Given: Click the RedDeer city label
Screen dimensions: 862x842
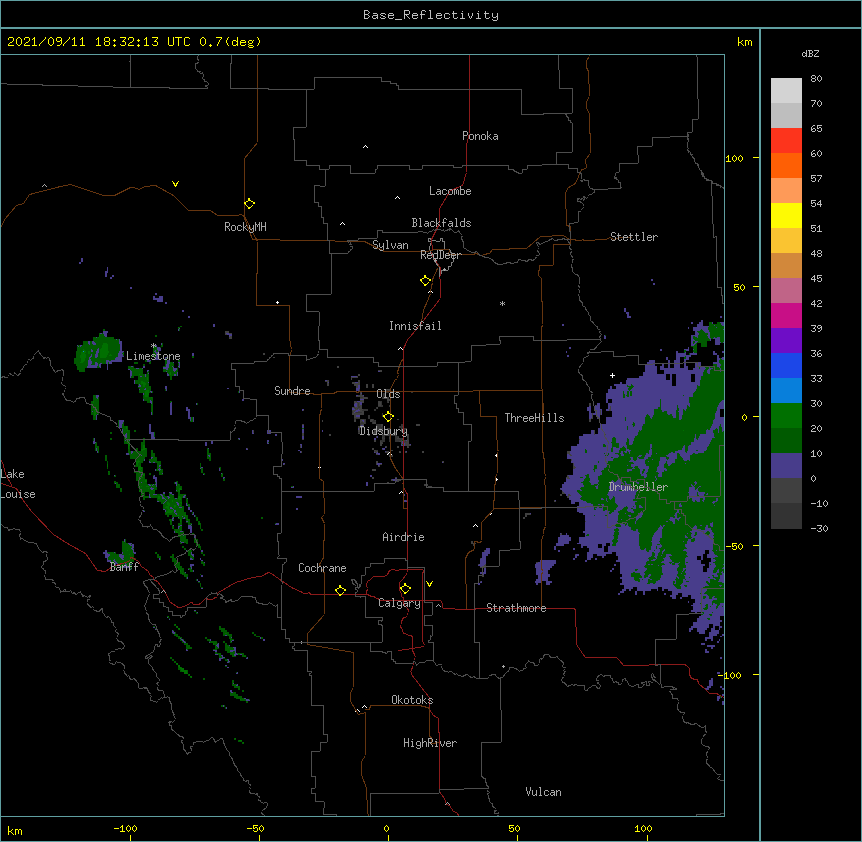Looking at the screenshot, I should pos(440,255).
